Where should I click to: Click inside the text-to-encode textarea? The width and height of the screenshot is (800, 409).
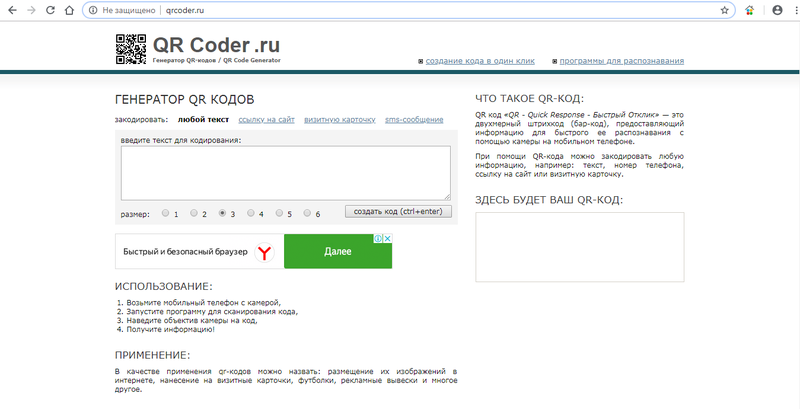[286, 173]
